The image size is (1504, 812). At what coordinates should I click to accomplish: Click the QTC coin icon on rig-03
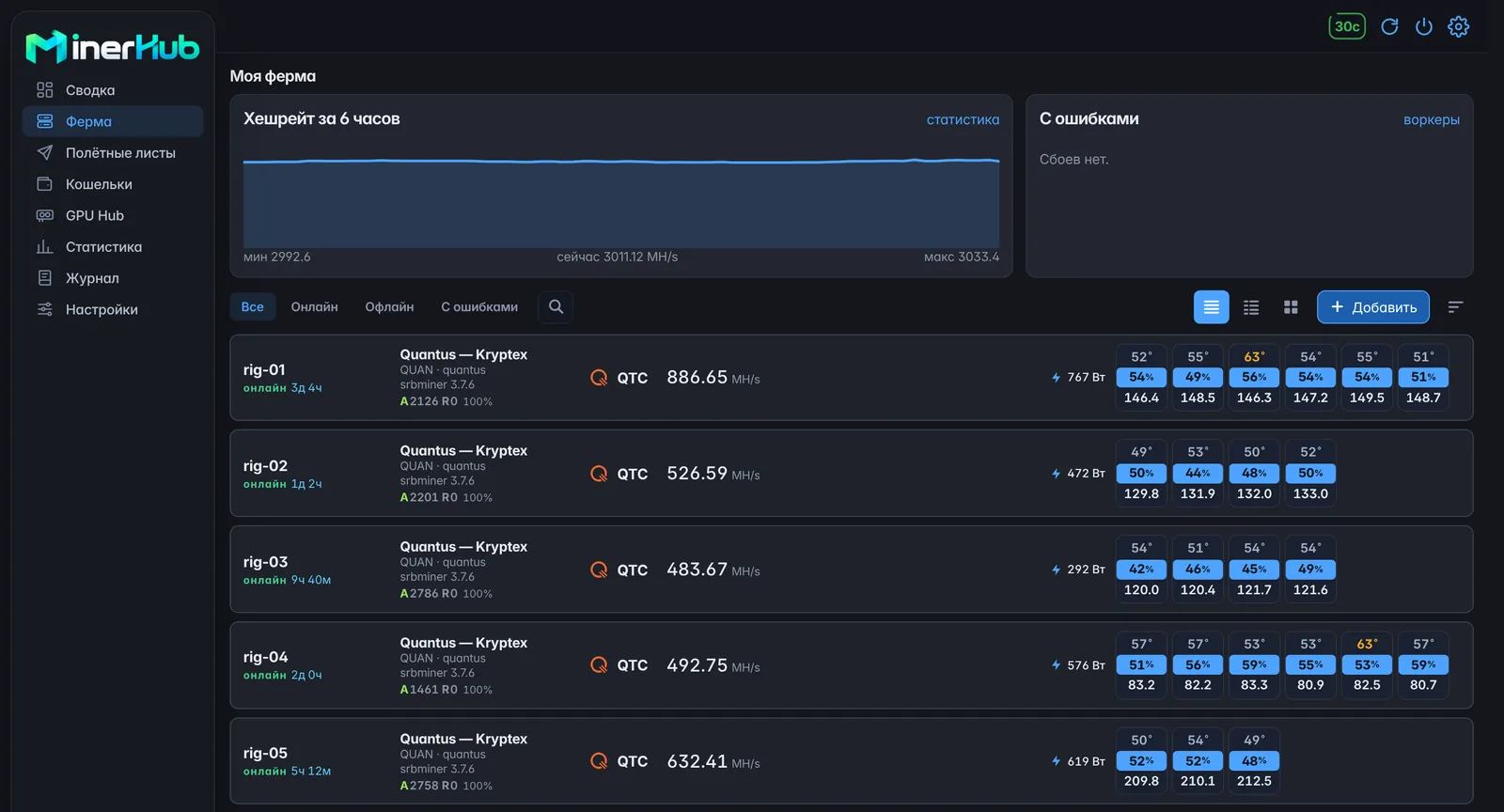pos(599,570)
